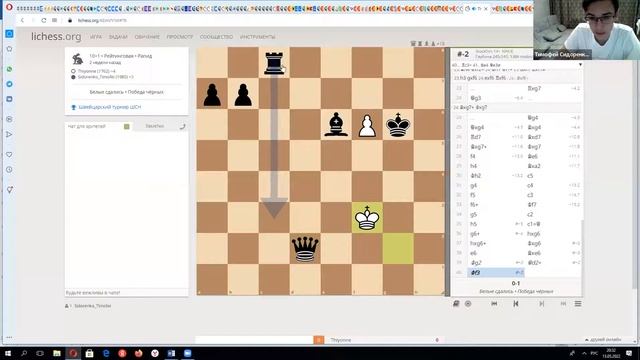This screenshot has width=640, height=360.
Task: Open WhatsApp in Opera sidebar
Action: point(9,69)
